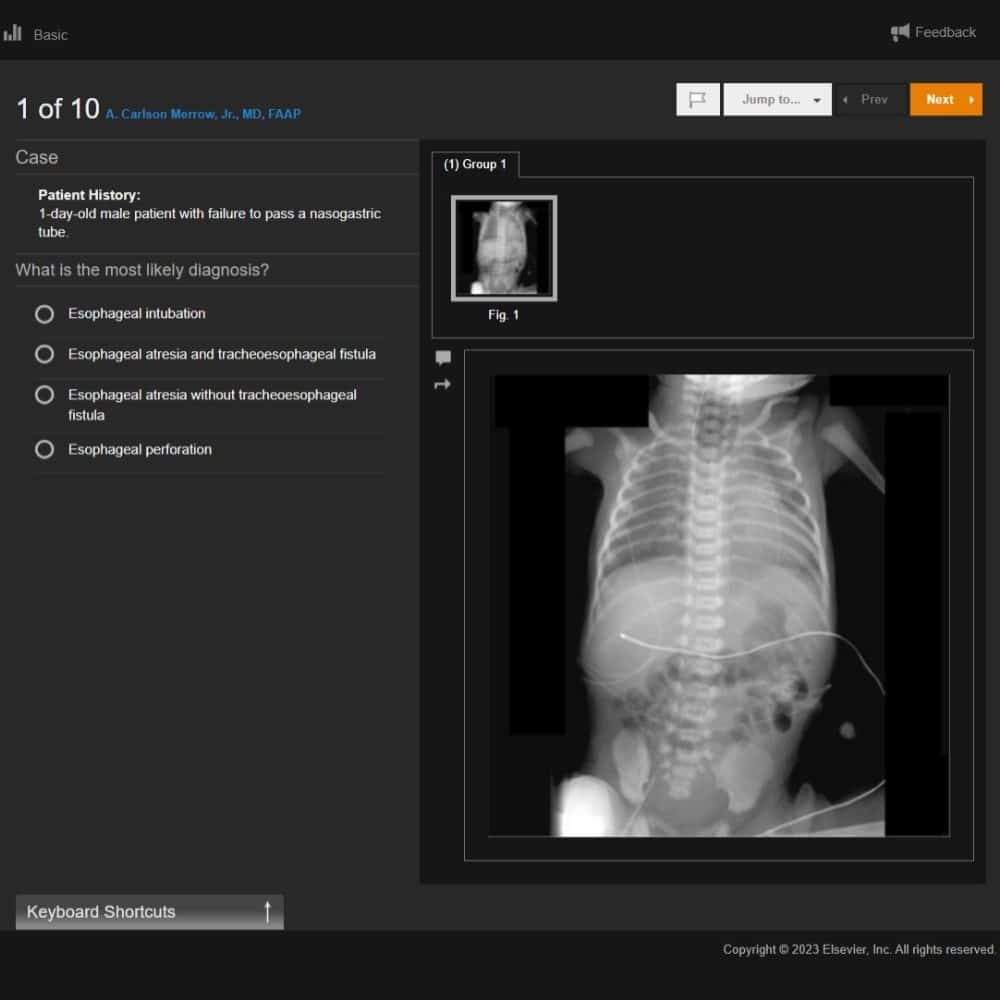
Task: Select the Fig. 1 thumbnail image
Action: pyautogui.click(x=504, y=248)
